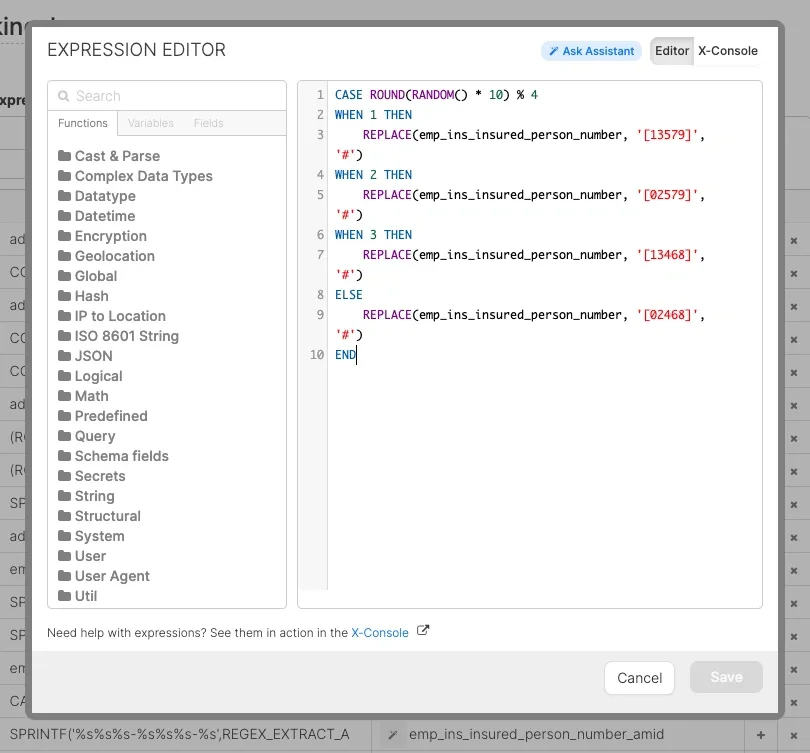Open the Encryption folder
810x753 pixels.
pyautogui.click(x=102, y=236)
